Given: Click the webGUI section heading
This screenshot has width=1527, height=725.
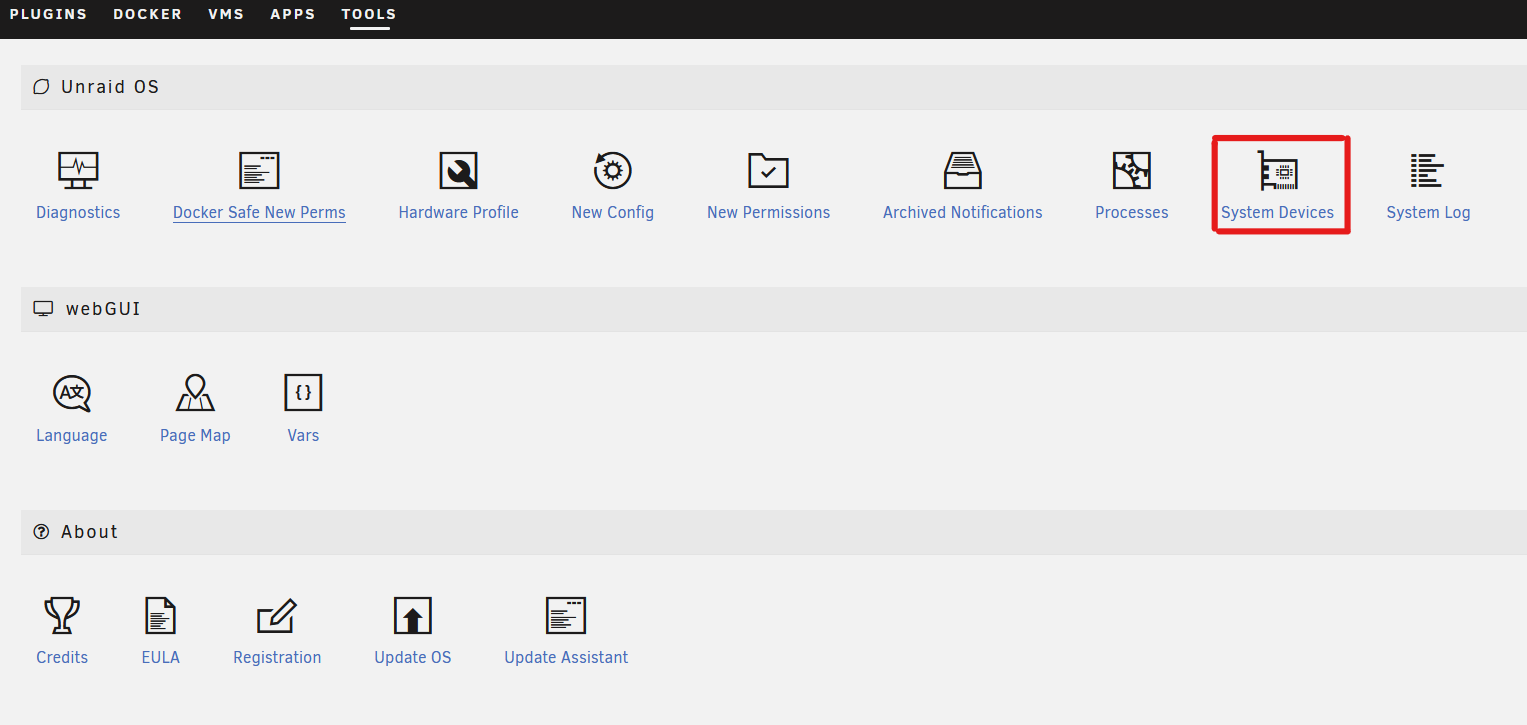Looking at the screenshot, I should click(103, 309).
